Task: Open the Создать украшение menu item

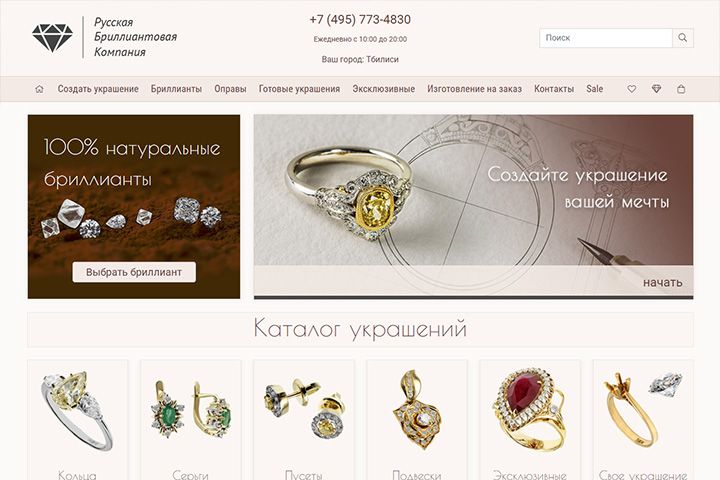Action: [x=98, y=89]
